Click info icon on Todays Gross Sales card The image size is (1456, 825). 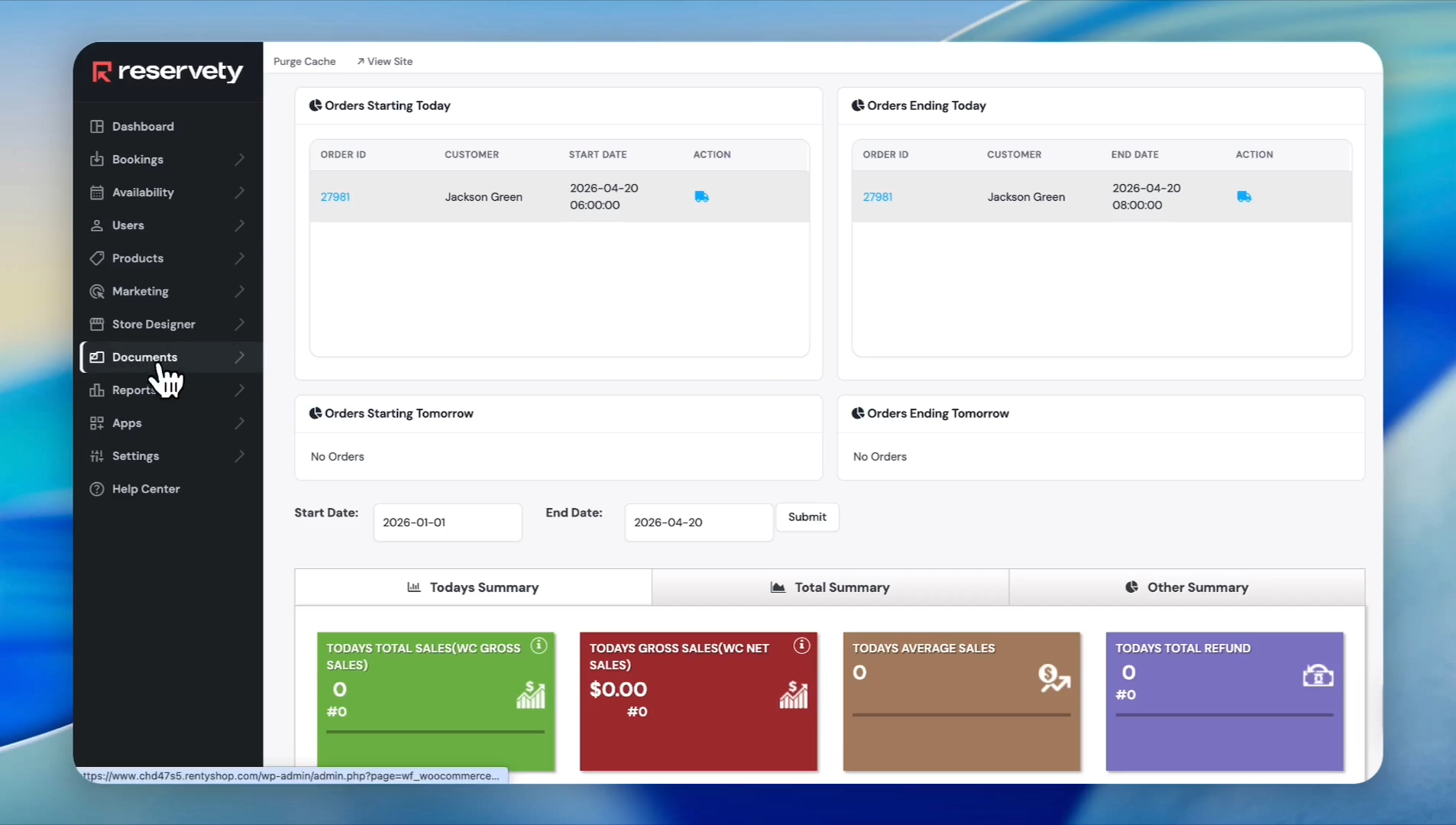[x=801, y=645]
